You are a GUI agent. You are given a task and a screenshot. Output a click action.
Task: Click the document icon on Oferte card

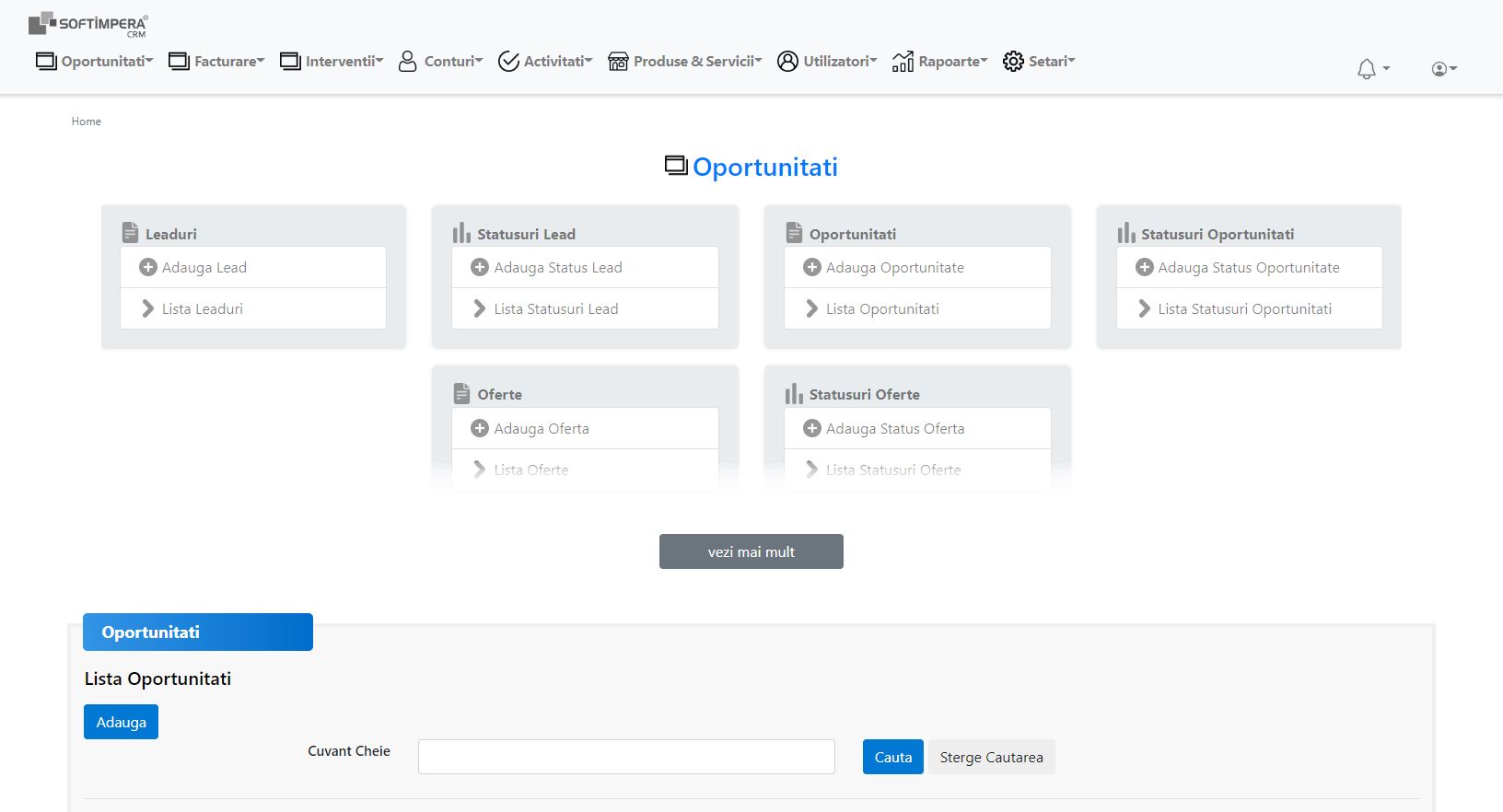coord(462,393)
